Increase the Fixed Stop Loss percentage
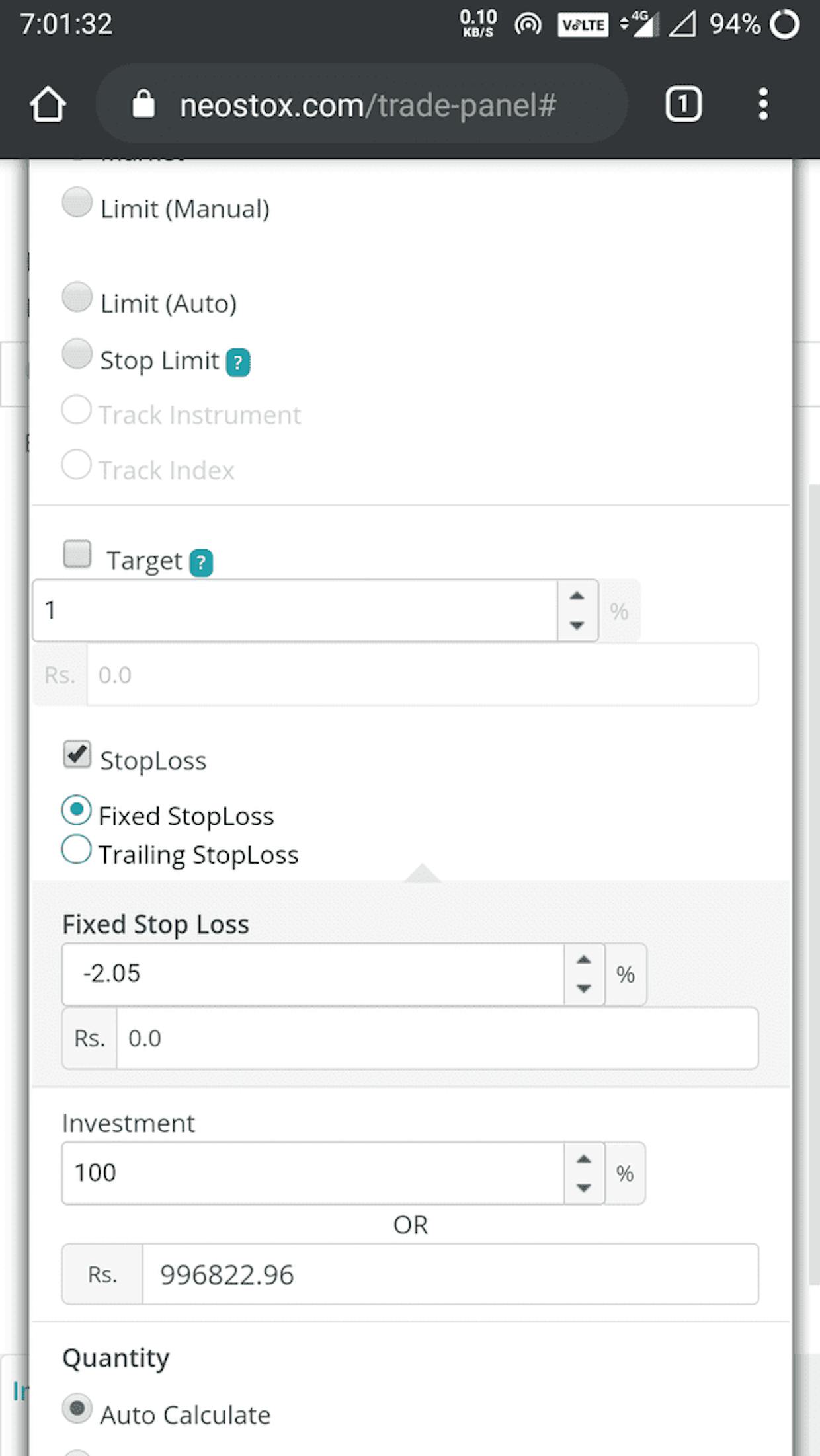The image size is (820, 1456). [583, 960]
